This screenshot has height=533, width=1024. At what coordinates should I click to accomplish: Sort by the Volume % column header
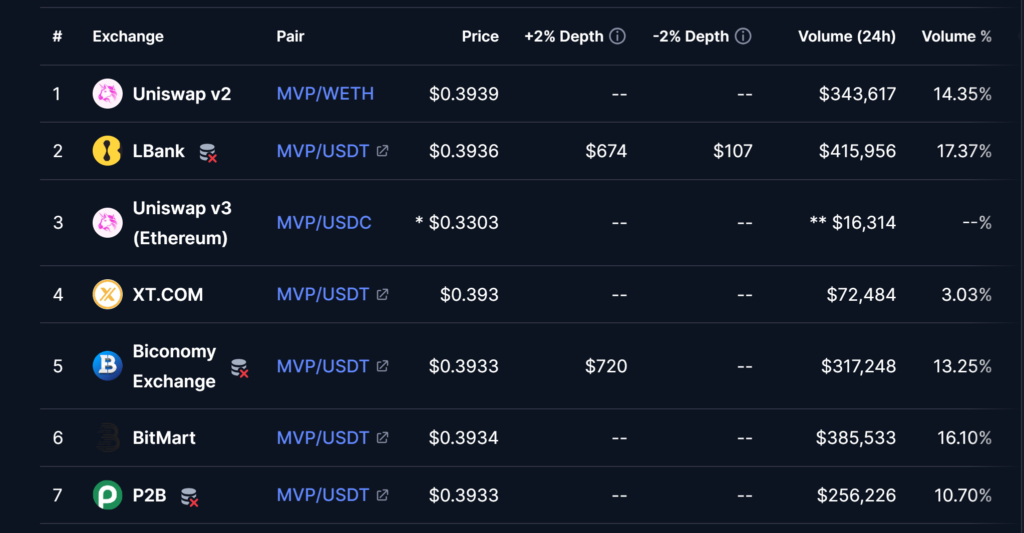pos(956,36)
